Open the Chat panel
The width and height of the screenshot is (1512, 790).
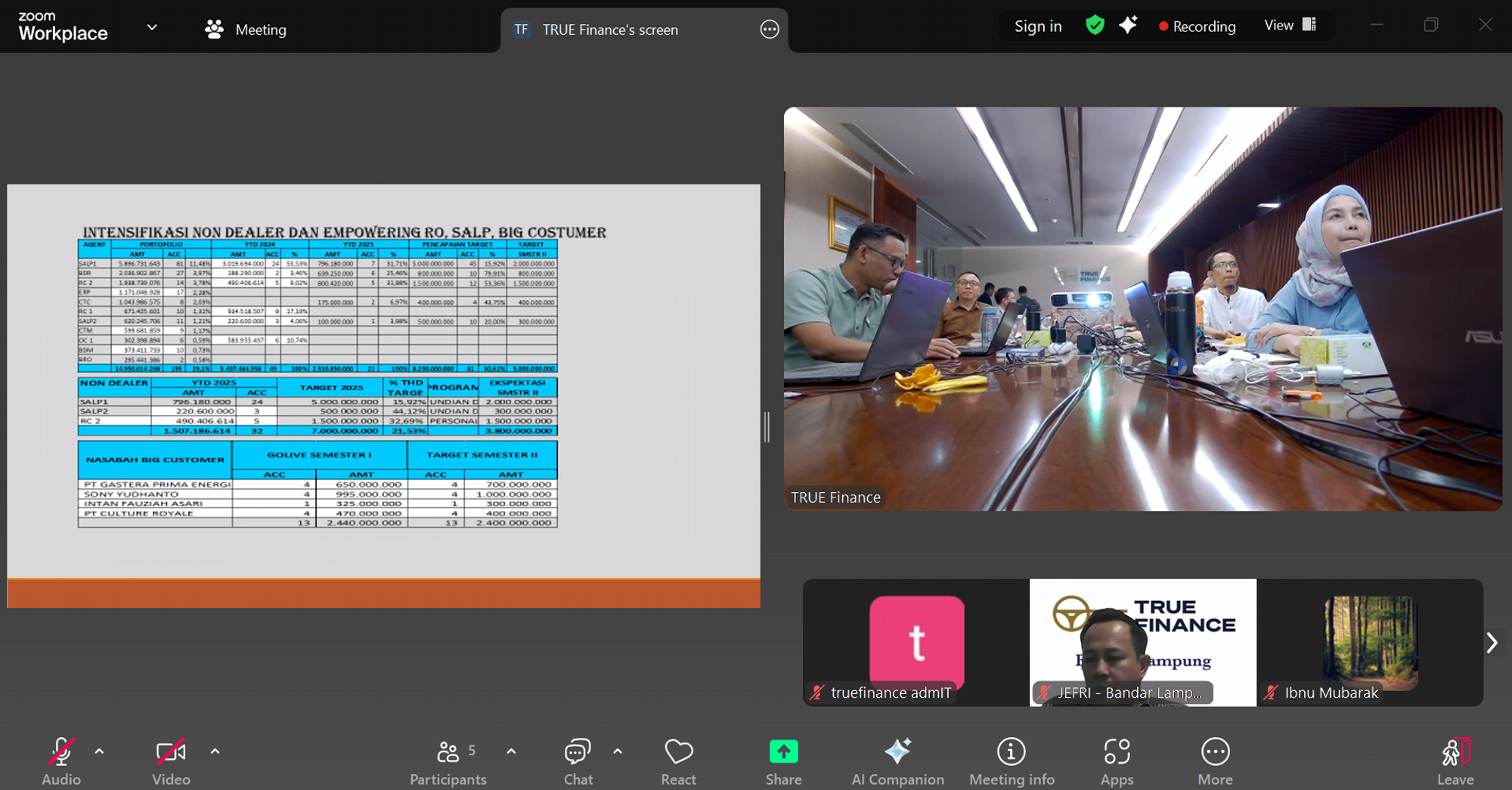point(578,762)
